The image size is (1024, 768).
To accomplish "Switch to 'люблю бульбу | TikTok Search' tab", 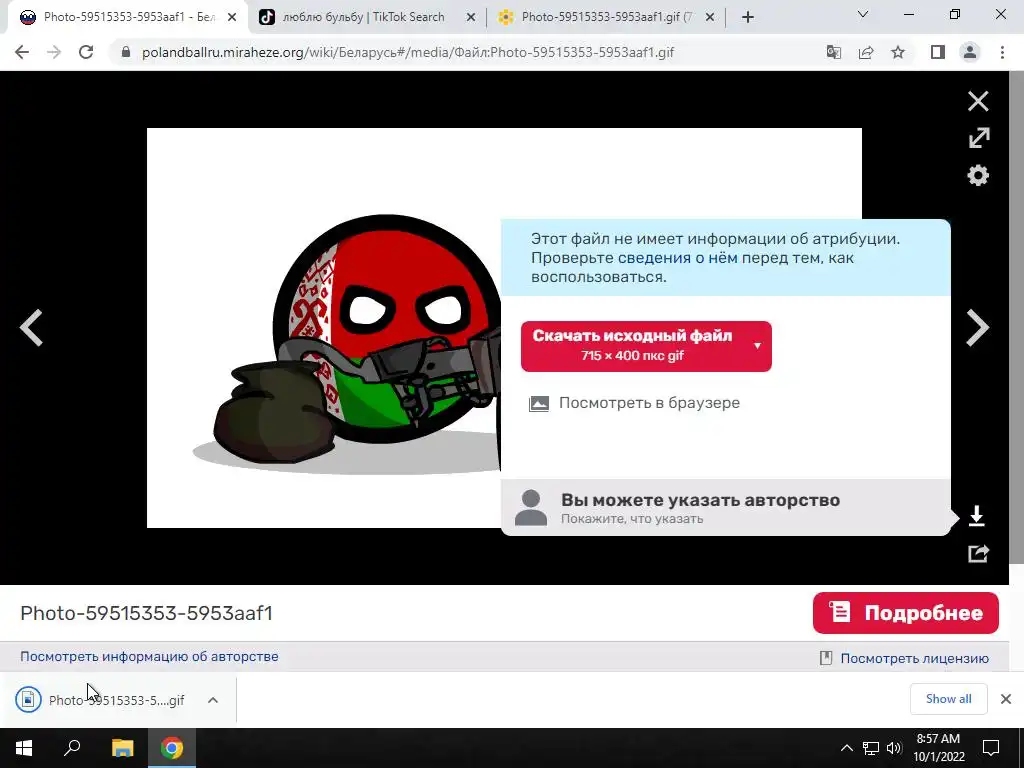I will (x=368, y=17).
